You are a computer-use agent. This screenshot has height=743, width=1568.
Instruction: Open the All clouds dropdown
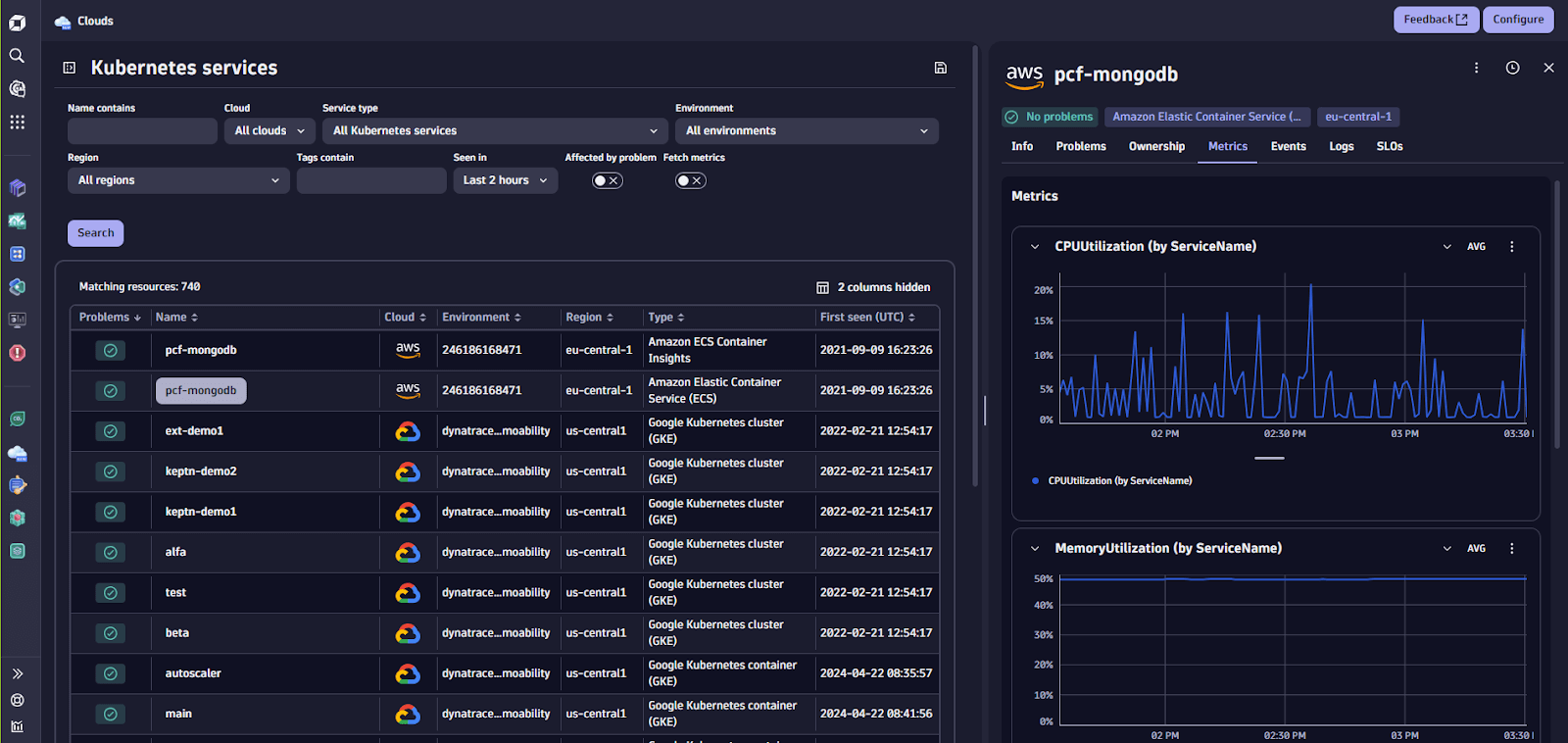(x=269, y=130)
